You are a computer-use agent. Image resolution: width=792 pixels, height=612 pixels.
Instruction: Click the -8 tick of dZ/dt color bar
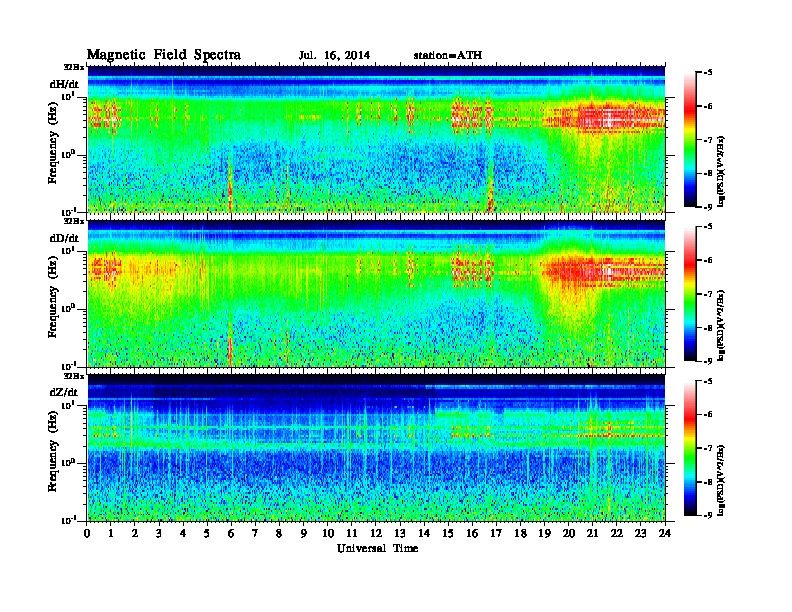[x=708, y=482]
